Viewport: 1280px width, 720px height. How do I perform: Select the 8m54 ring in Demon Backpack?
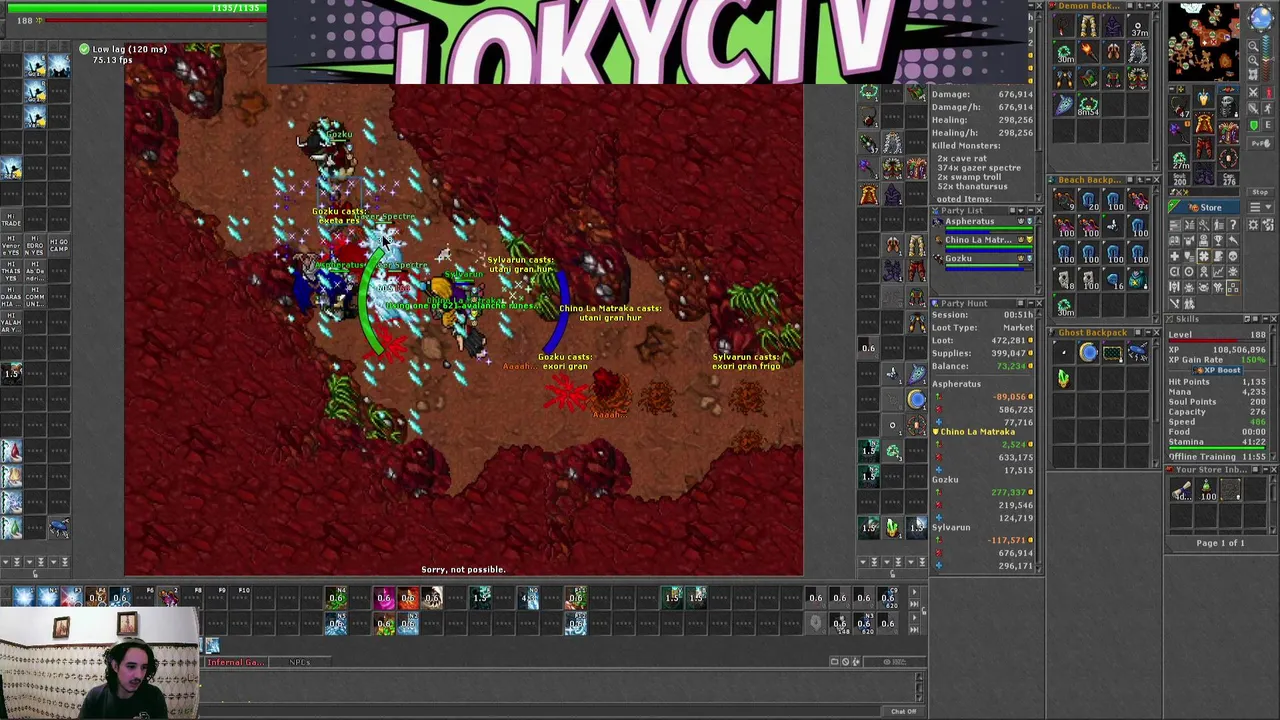tap(1088, 103)
